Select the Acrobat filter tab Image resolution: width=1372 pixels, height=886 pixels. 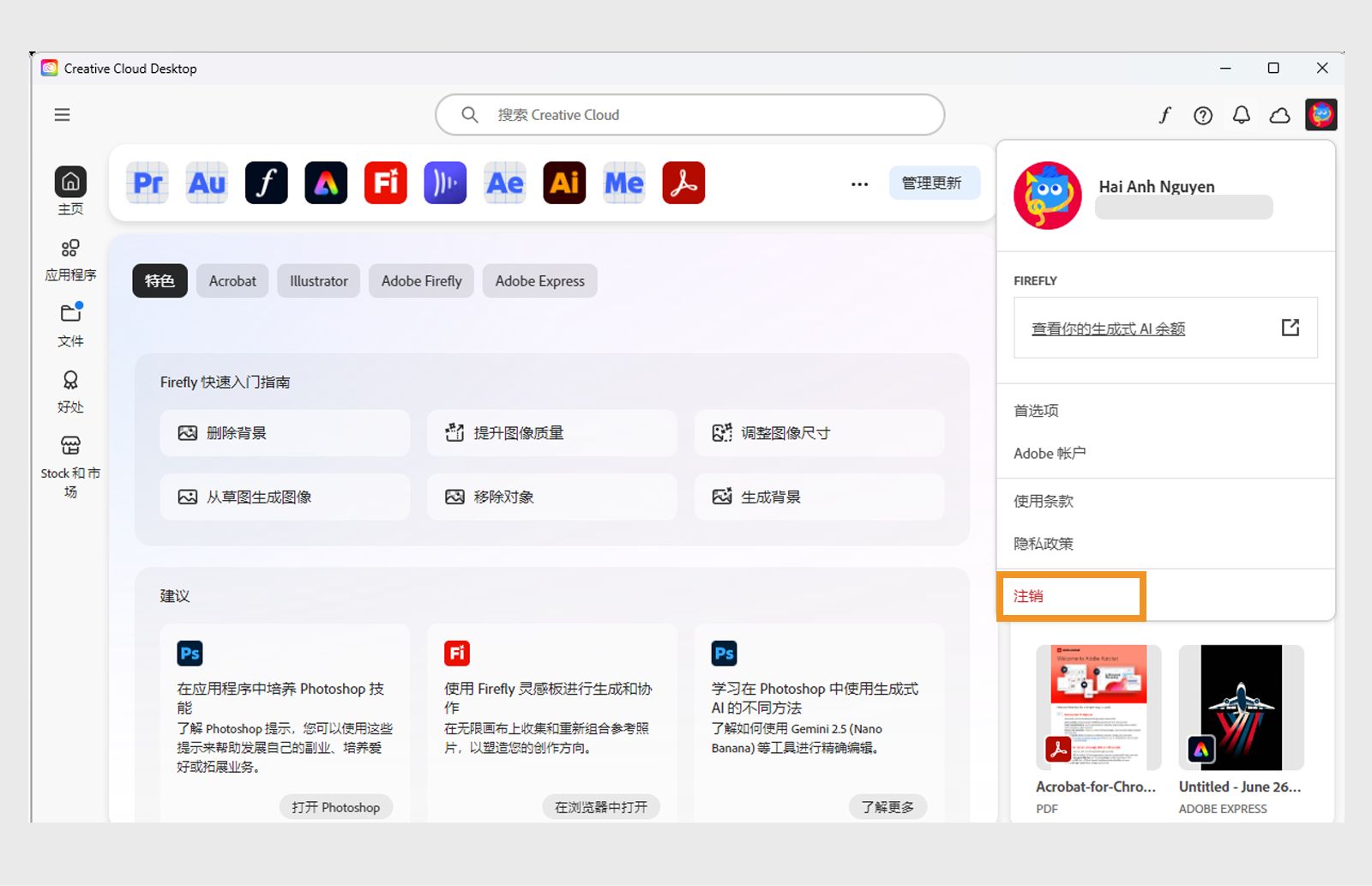point(232,280)
